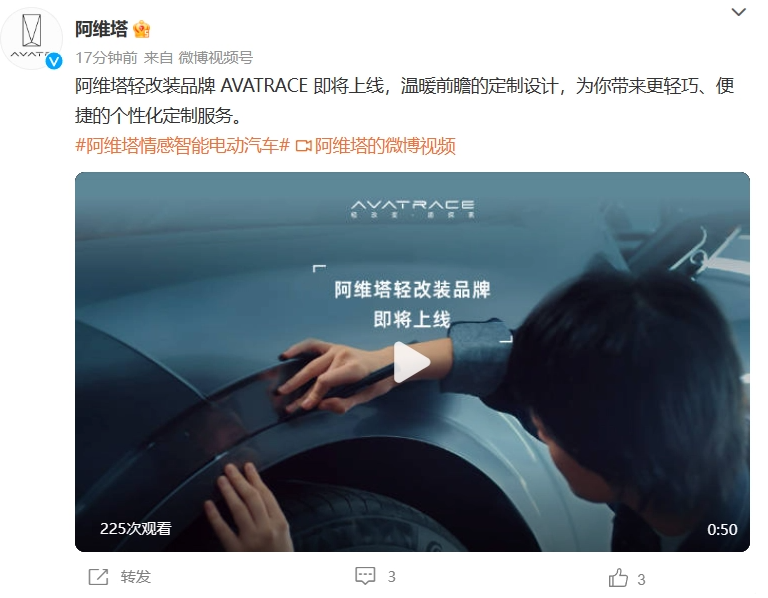Click the AVATRACE logo in video
This screenshot has width=768, height=598.
click(412, 208)
